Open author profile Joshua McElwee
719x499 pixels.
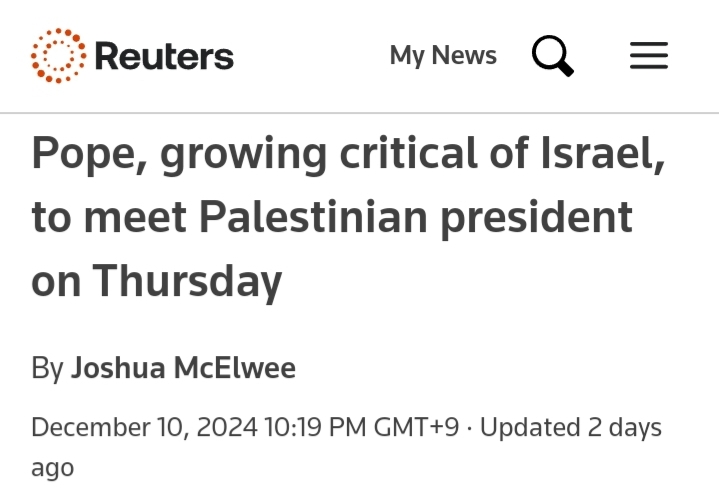183,368
